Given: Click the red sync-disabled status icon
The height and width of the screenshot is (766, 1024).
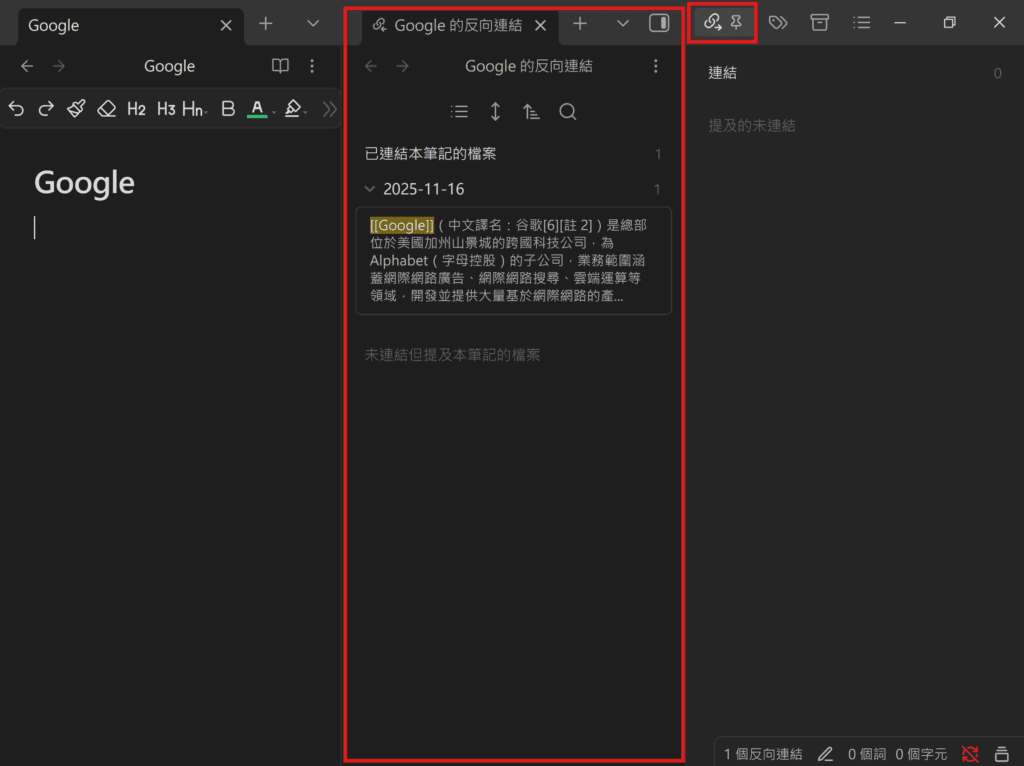Looking at the screenshot, I should pos(969,753).
